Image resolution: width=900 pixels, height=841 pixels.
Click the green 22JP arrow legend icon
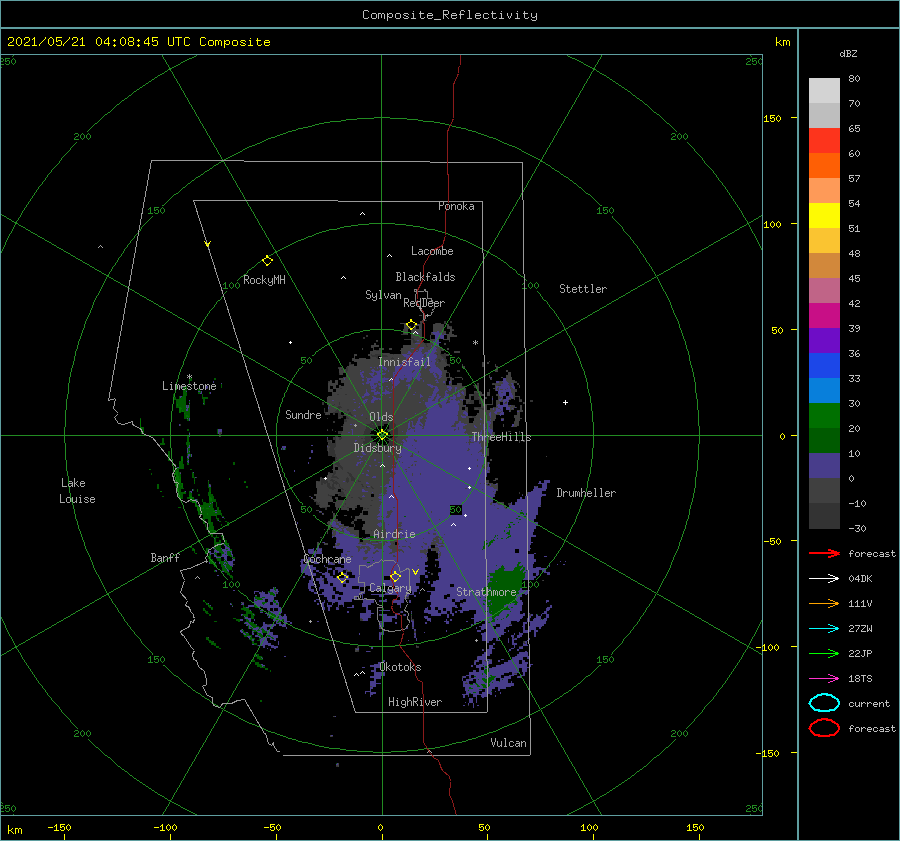(x=824, y=653)
